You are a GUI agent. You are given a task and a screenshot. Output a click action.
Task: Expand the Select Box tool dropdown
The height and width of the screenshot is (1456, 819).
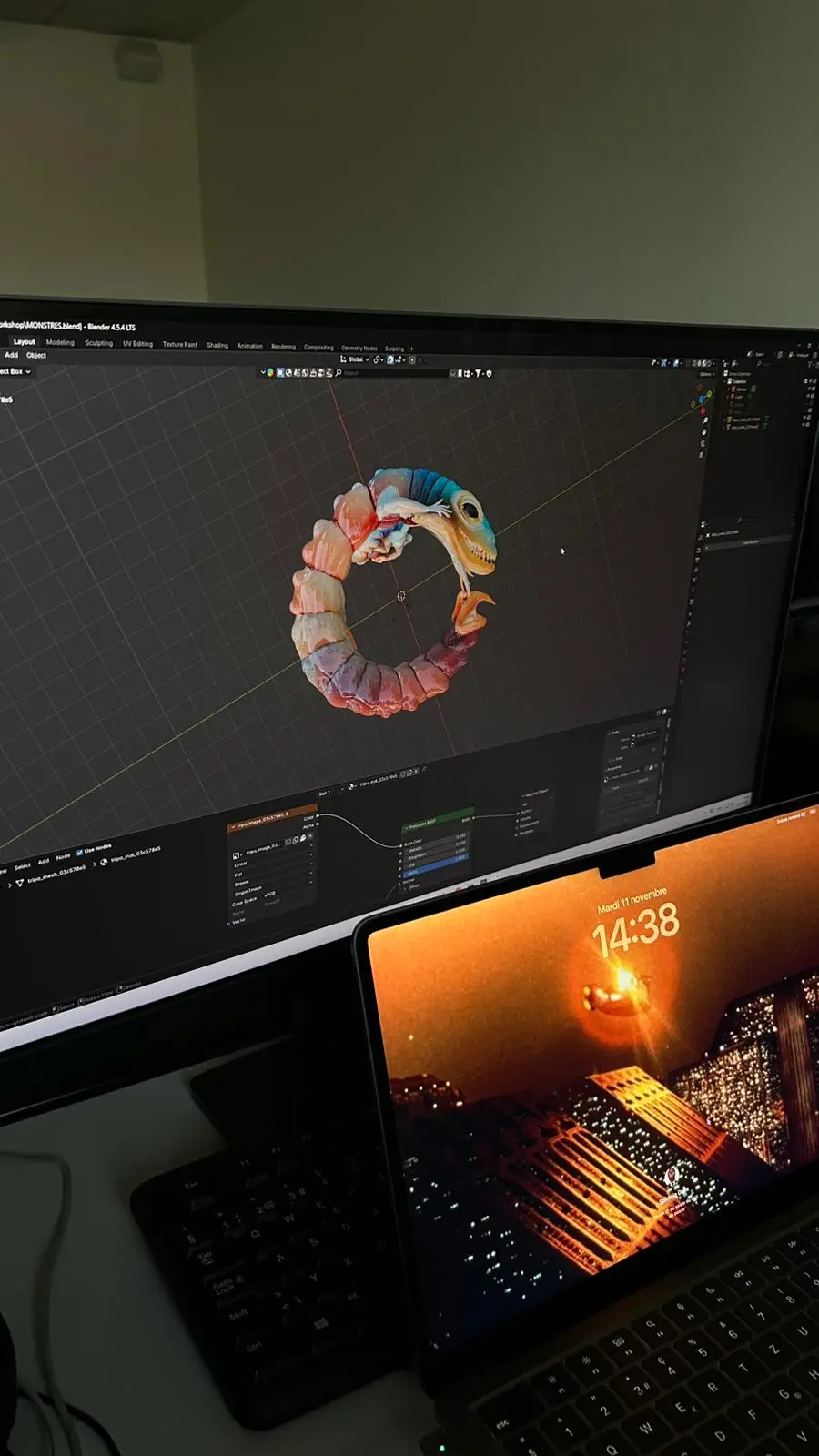click(16, 371)
